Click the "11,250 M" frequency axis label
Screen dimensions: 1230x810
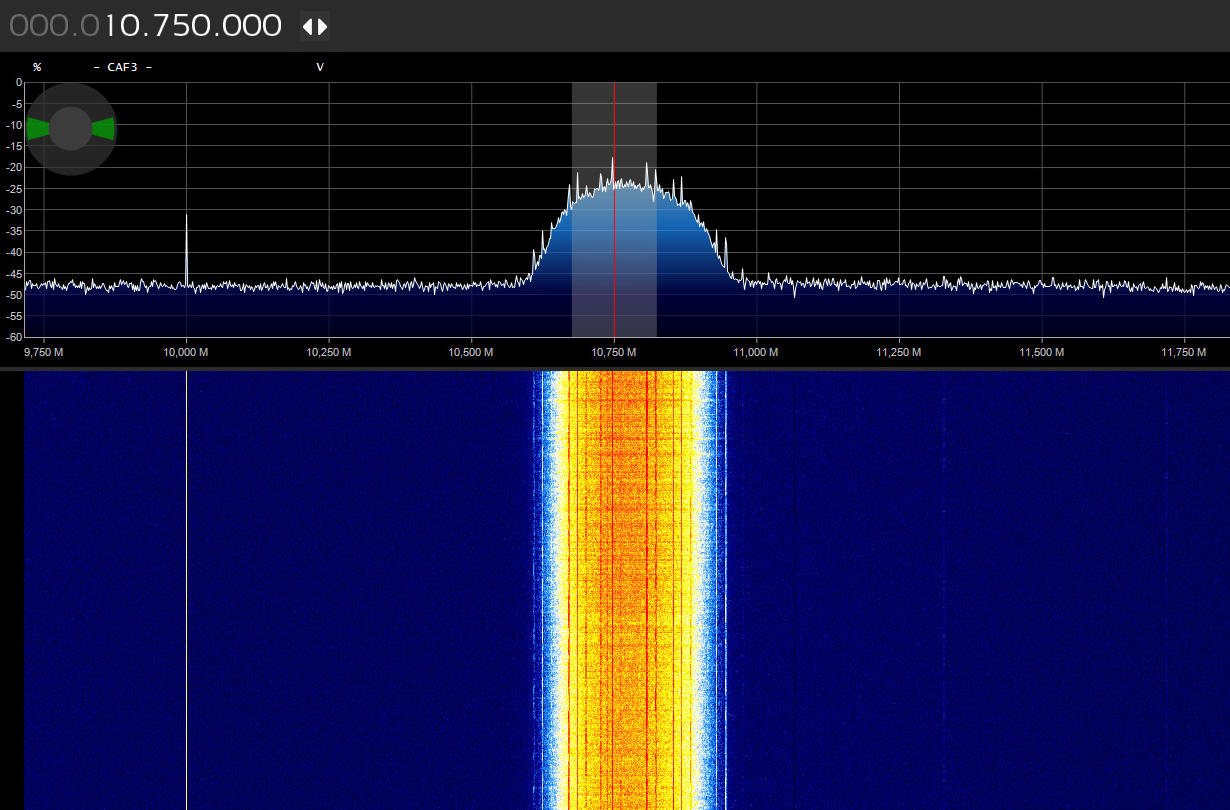click(898, 353)
